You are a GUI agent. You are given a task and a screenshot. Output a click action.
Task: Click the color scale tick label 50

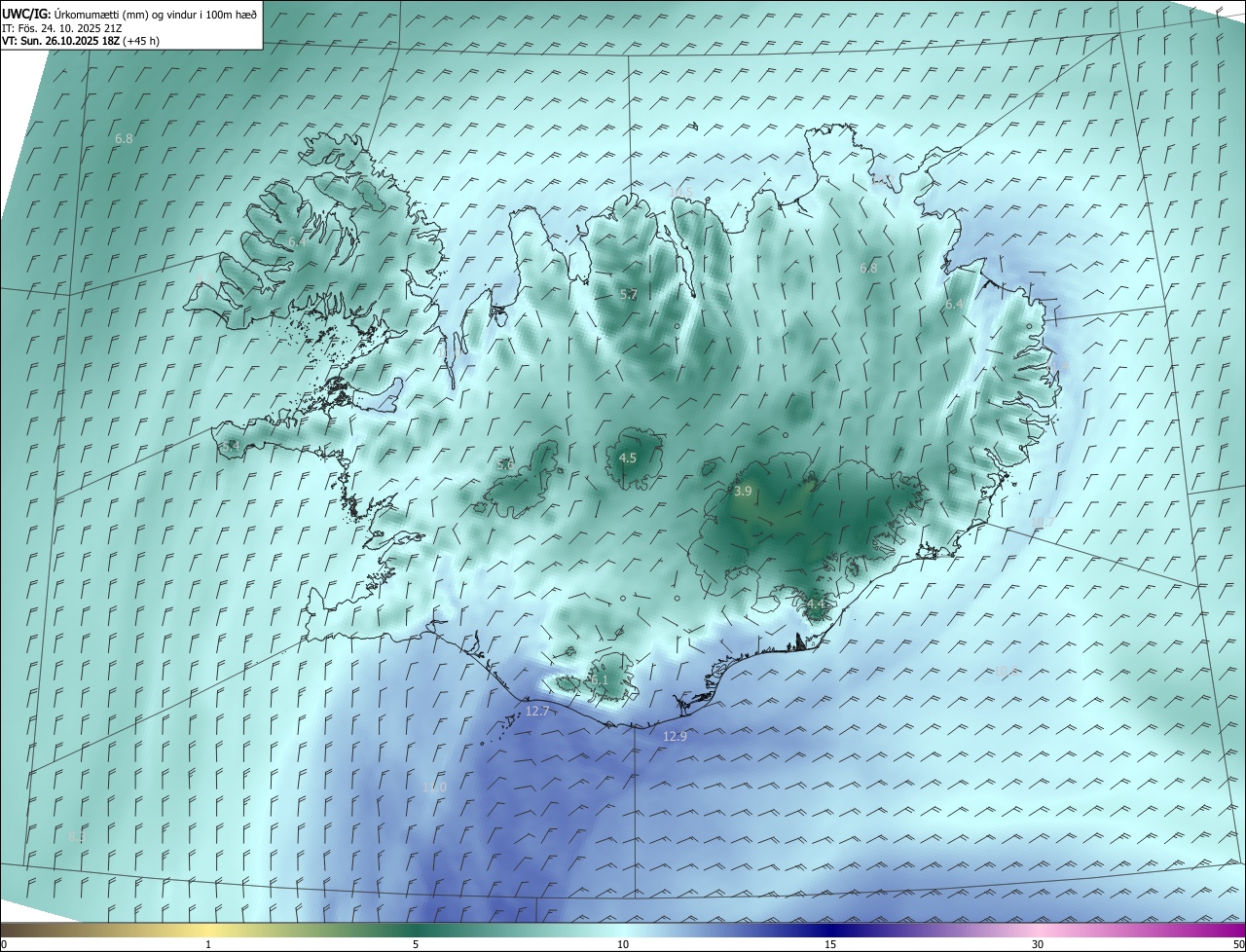pos(1238,945)
